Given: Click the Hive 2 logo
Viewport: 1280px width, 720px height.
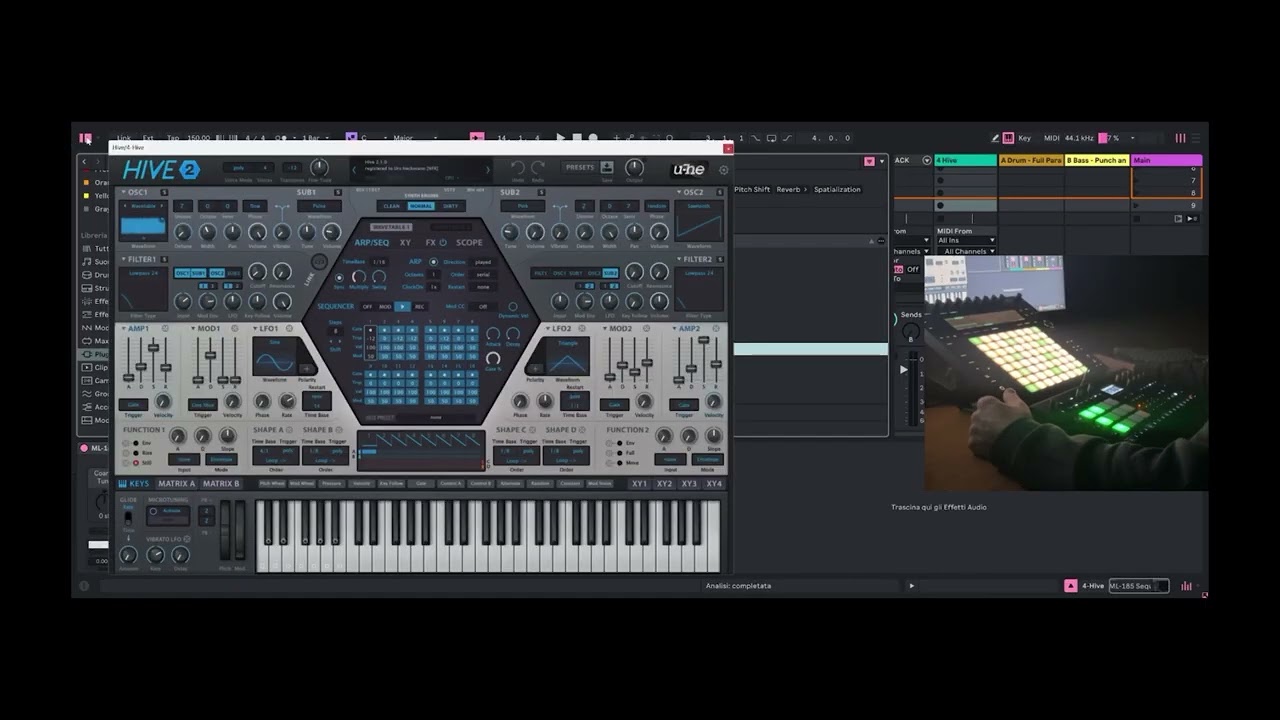Looking at the screenshot, I should [x=161, y=170].
